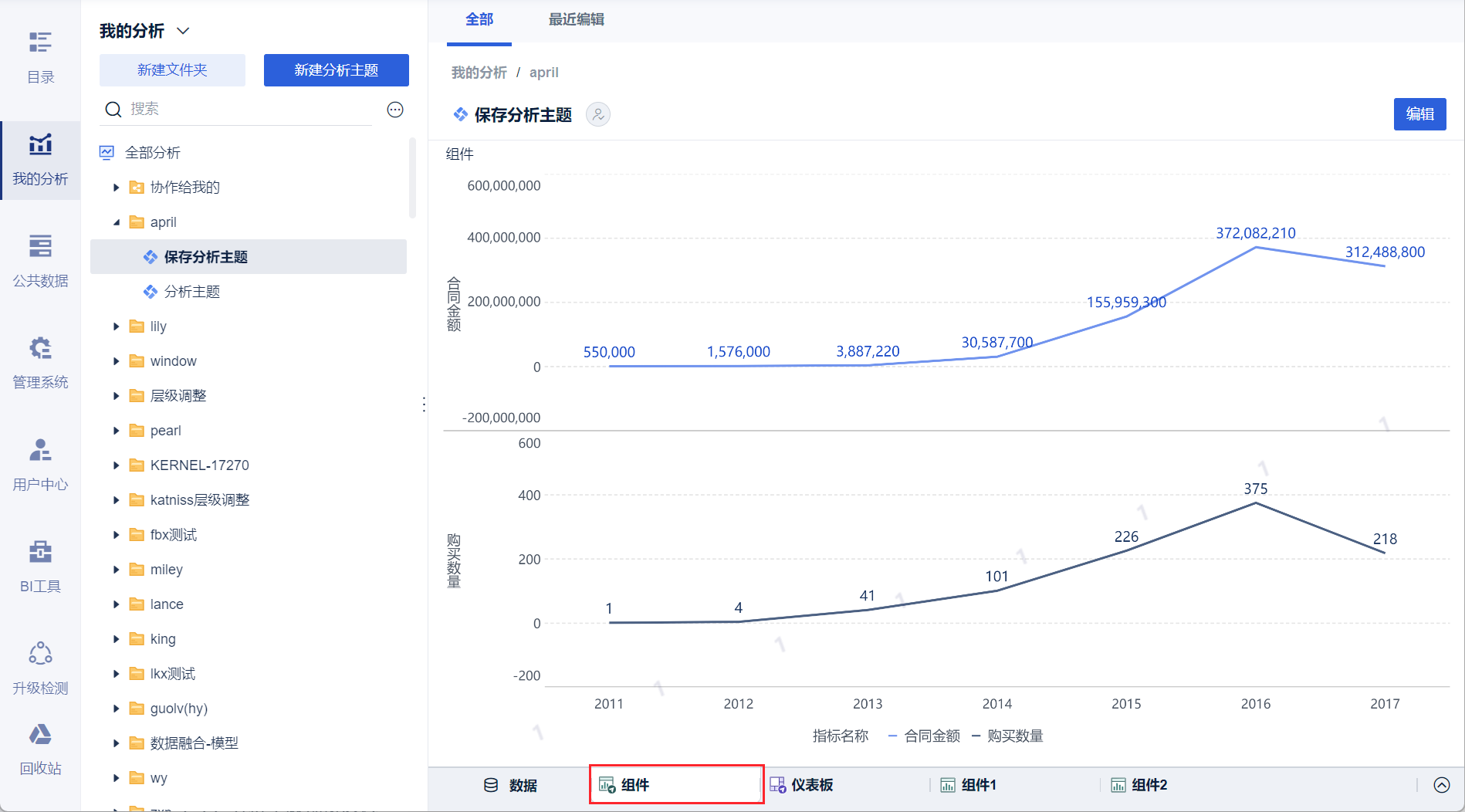This screenshot has height=812, width=1465.
Task: Expand the 层级调整 folder arrow
Action: tap(116, 396)
